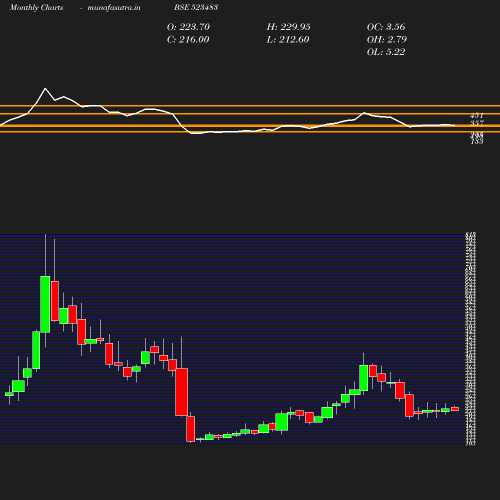500x500 pixels.
Task: Click the largest red candlestick body
Action: coord(181,392)
